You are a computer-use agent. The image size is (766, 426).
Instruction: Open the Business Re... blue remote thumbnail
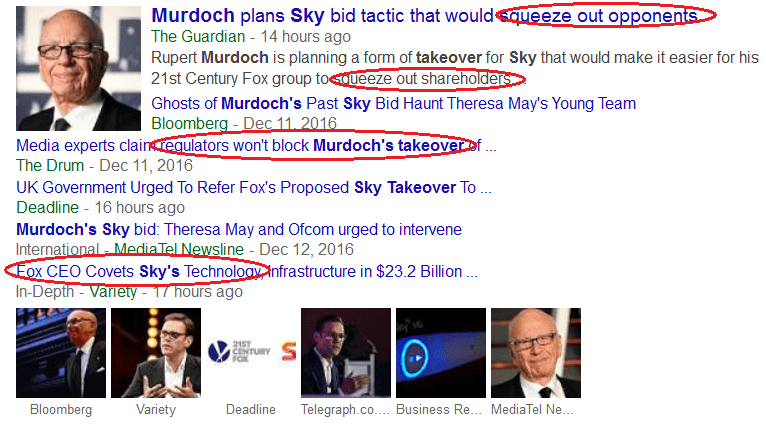[x=441, y=353]
